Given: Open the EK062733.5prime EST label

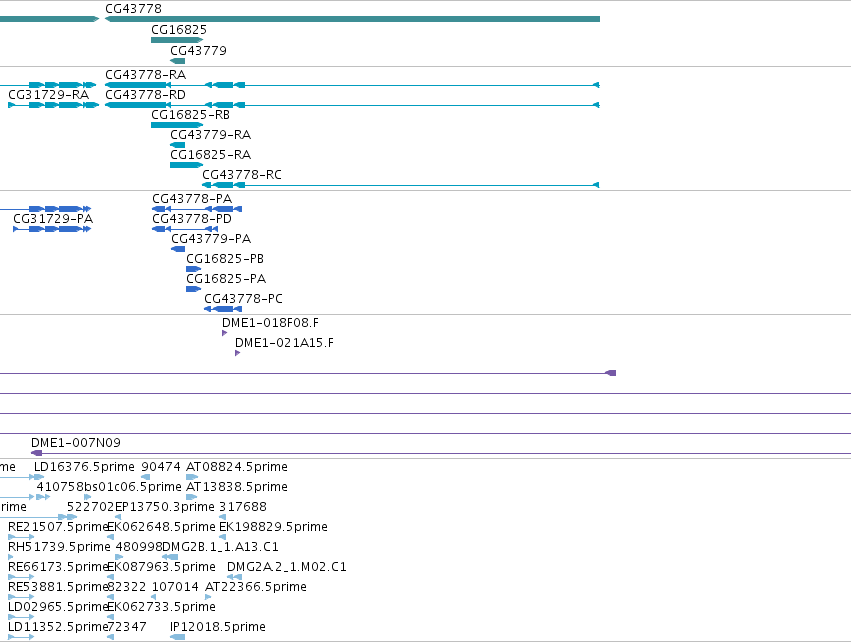Looking at the screenshot, I should (161, 607).
